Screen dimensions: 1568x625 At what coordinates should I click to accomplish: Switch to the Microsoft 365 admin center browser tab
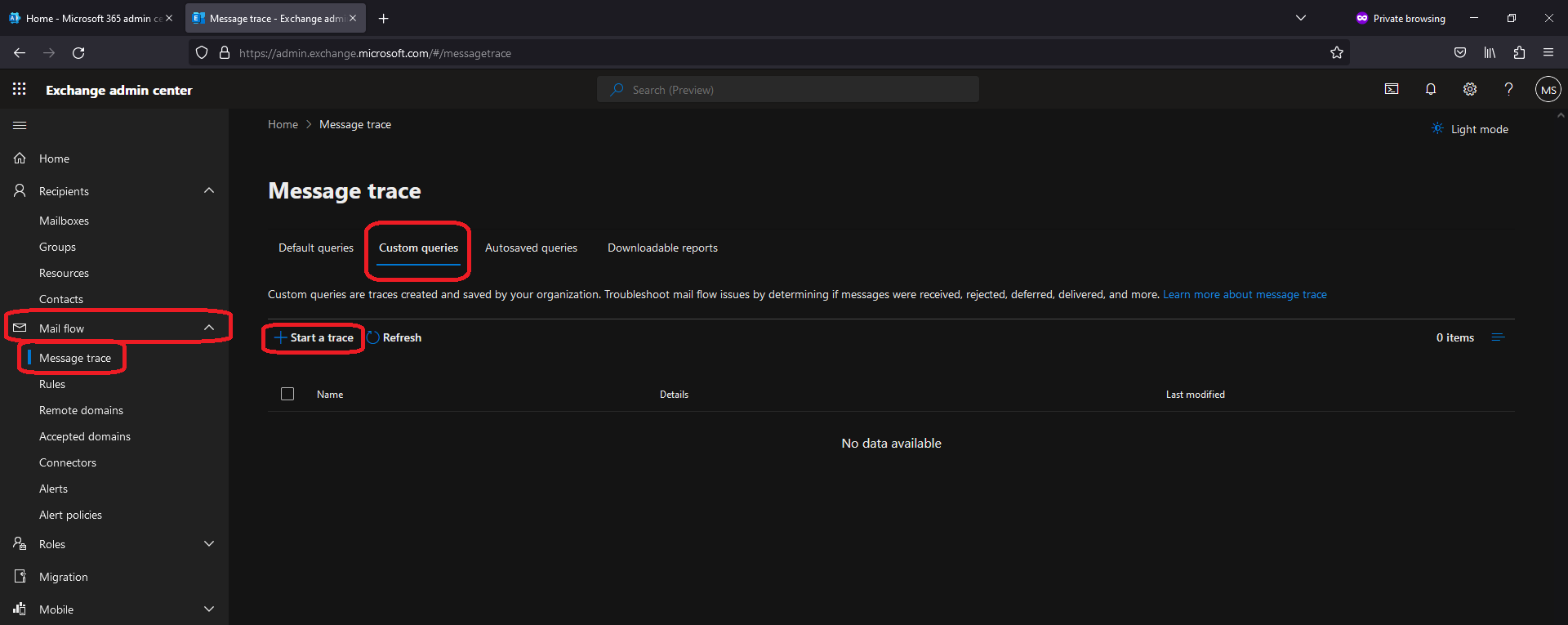(x=90, y=18)
